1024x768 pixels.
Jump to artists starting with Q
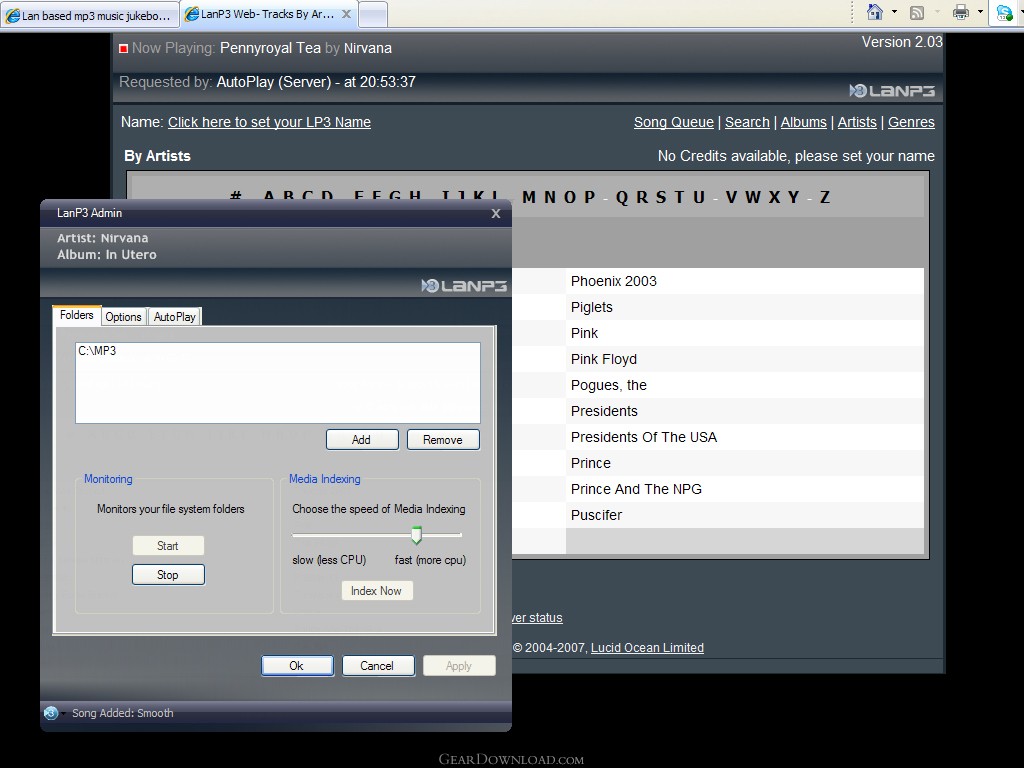point(622,197)
